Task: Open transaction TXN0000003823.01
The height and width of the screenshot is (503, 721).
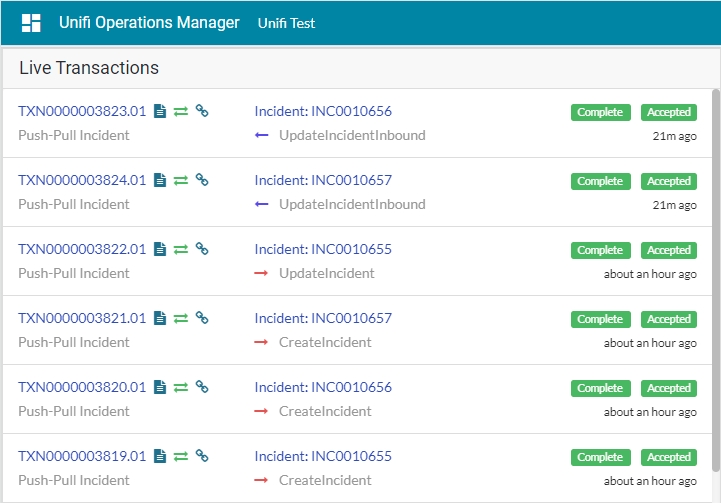Action: coord(82,112)
